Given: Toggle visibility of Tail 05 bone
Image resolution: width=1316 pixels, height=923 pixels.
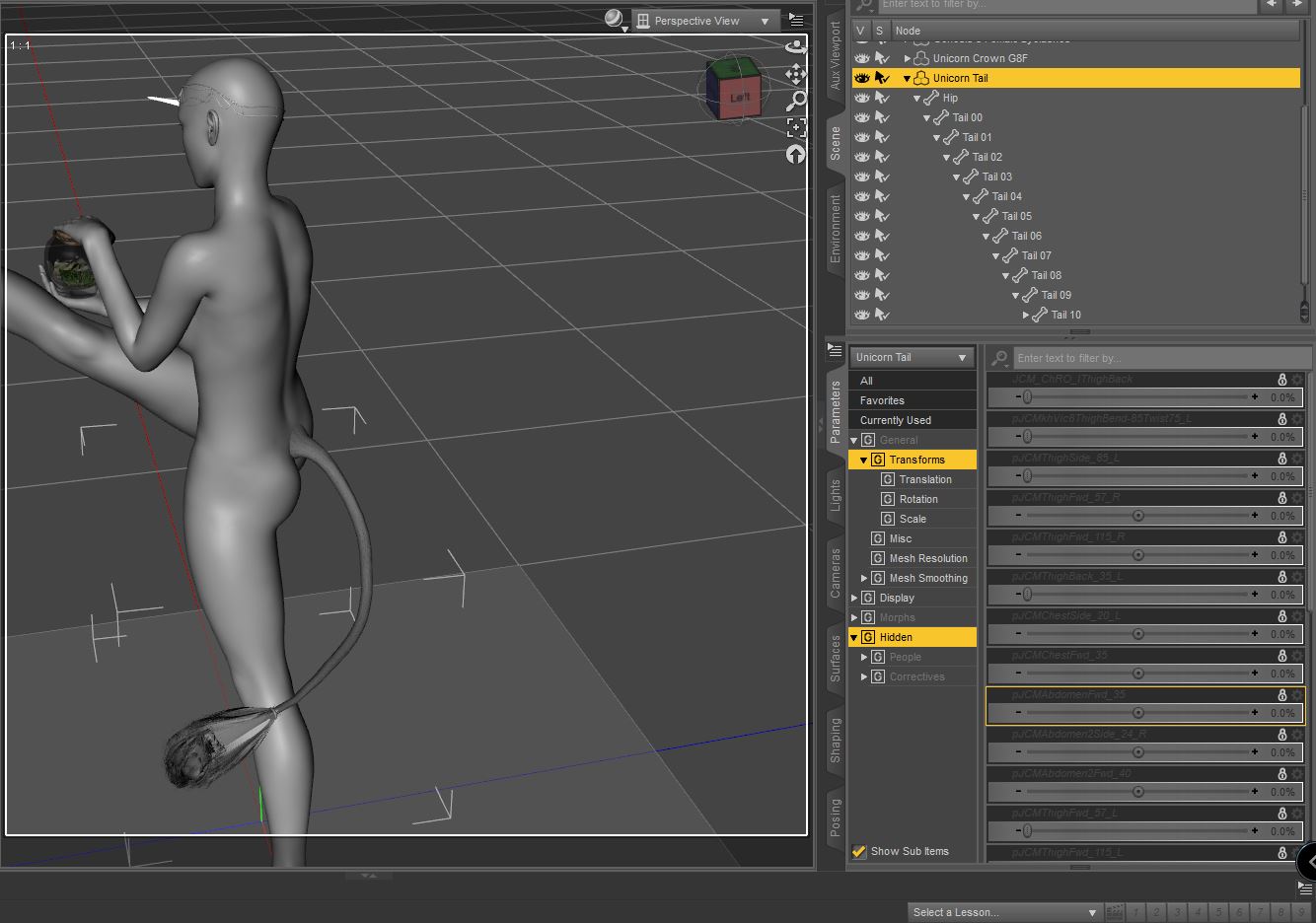Looking at the screenshot, I should [x=862, y=216].
